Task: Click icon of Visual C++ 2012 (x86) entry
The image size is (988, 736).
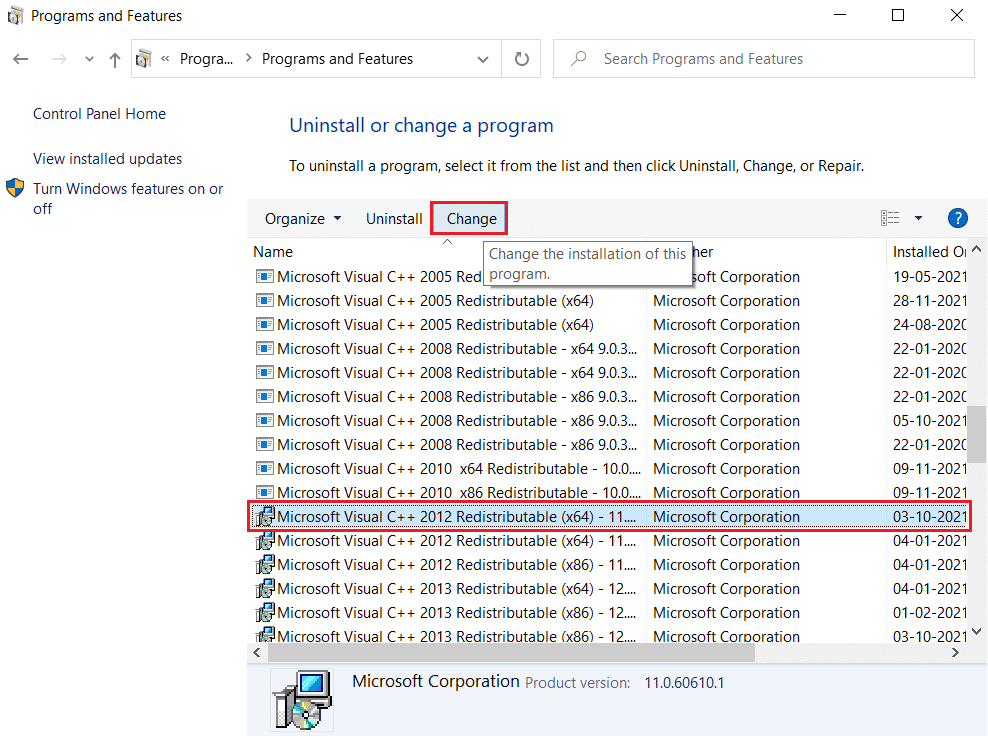Action: pos(265,564)
